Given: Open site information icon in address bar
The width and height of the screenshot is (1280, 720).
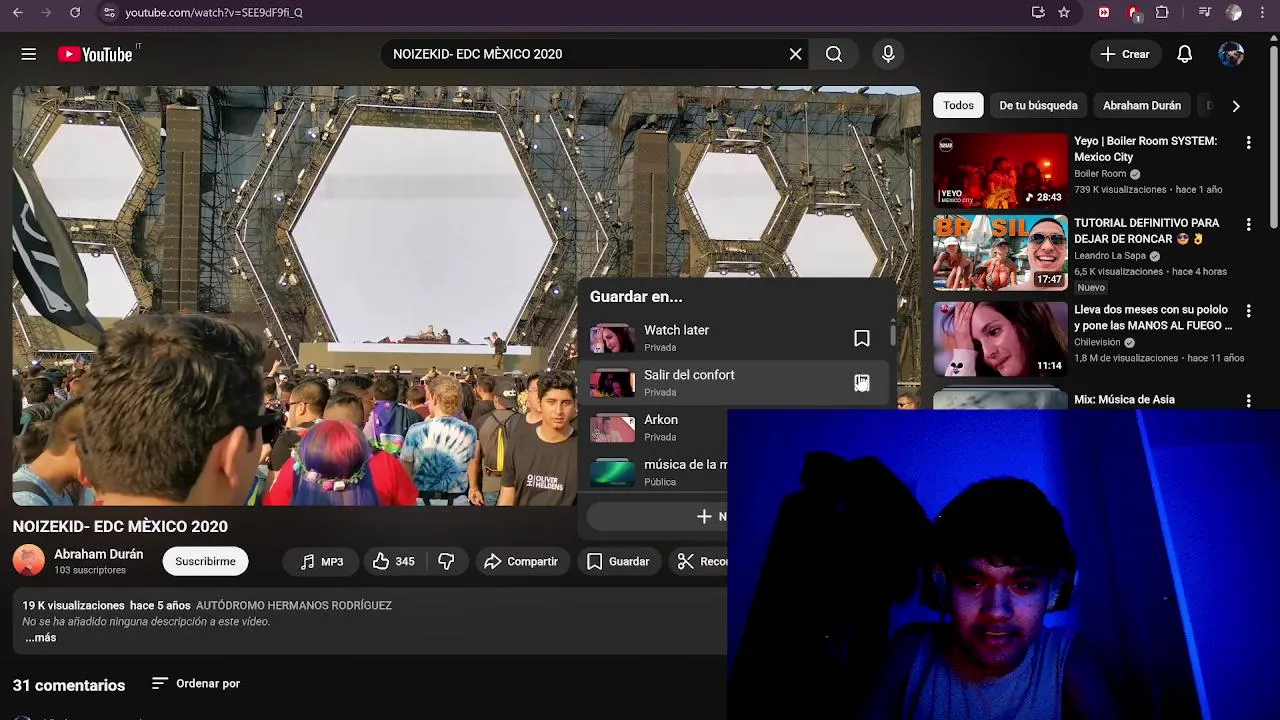Looking at the screenshot, I should tap(109, 12).
